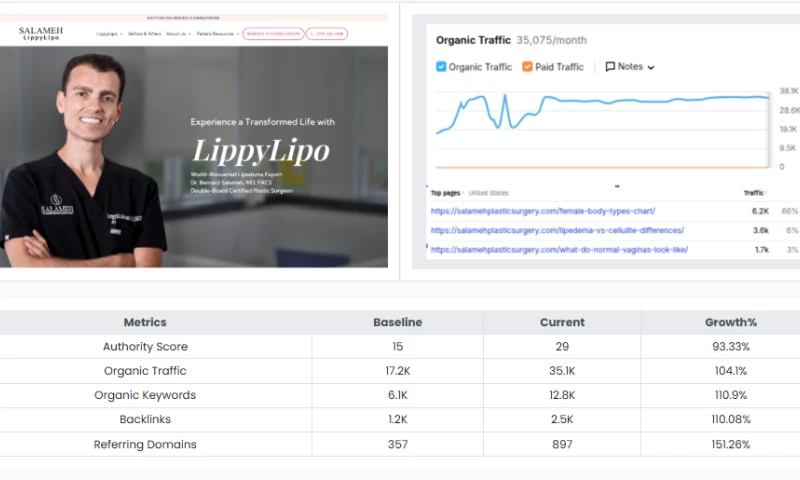The width and height of the screenshot is (800, 480).
Task: Click the current value 12.8K
Action: coord(562,395)
